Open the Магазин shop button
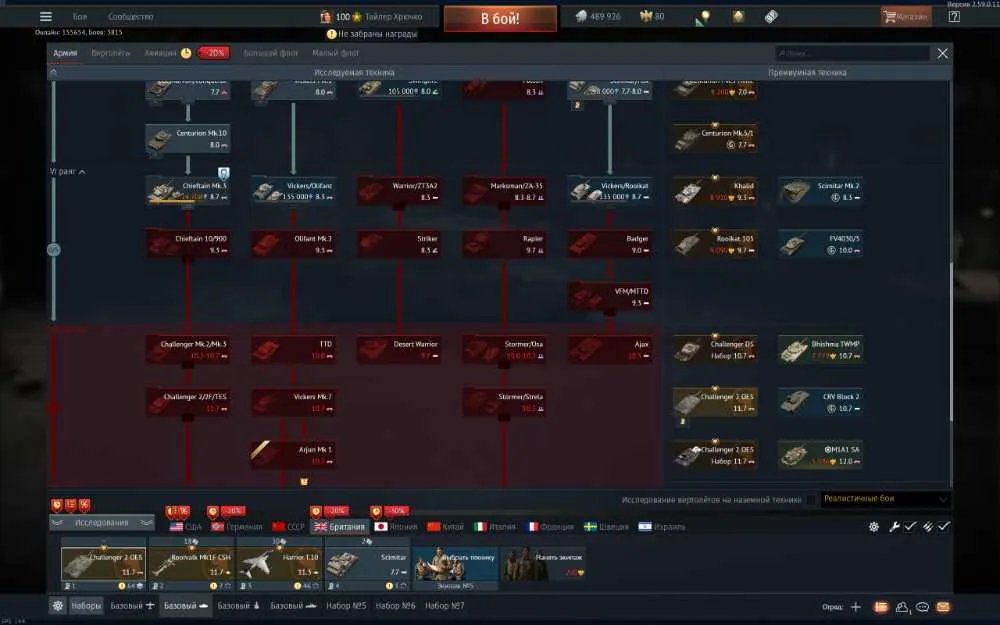 click(906, 17)
